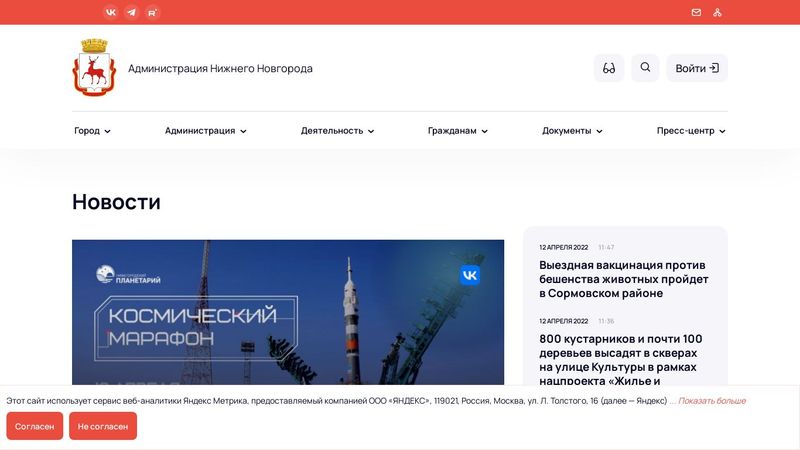The image size is (800, 450).
Task: Click the Nizhny Novgorod coat of arms logo
Action: pyautogui.click(x=94, y=67)
